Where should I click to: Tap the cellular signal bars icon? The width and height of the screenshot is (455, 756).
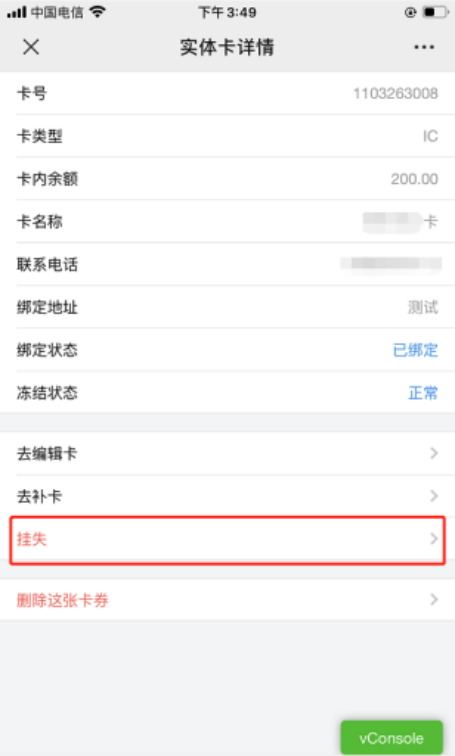click(x=16, y=13)
